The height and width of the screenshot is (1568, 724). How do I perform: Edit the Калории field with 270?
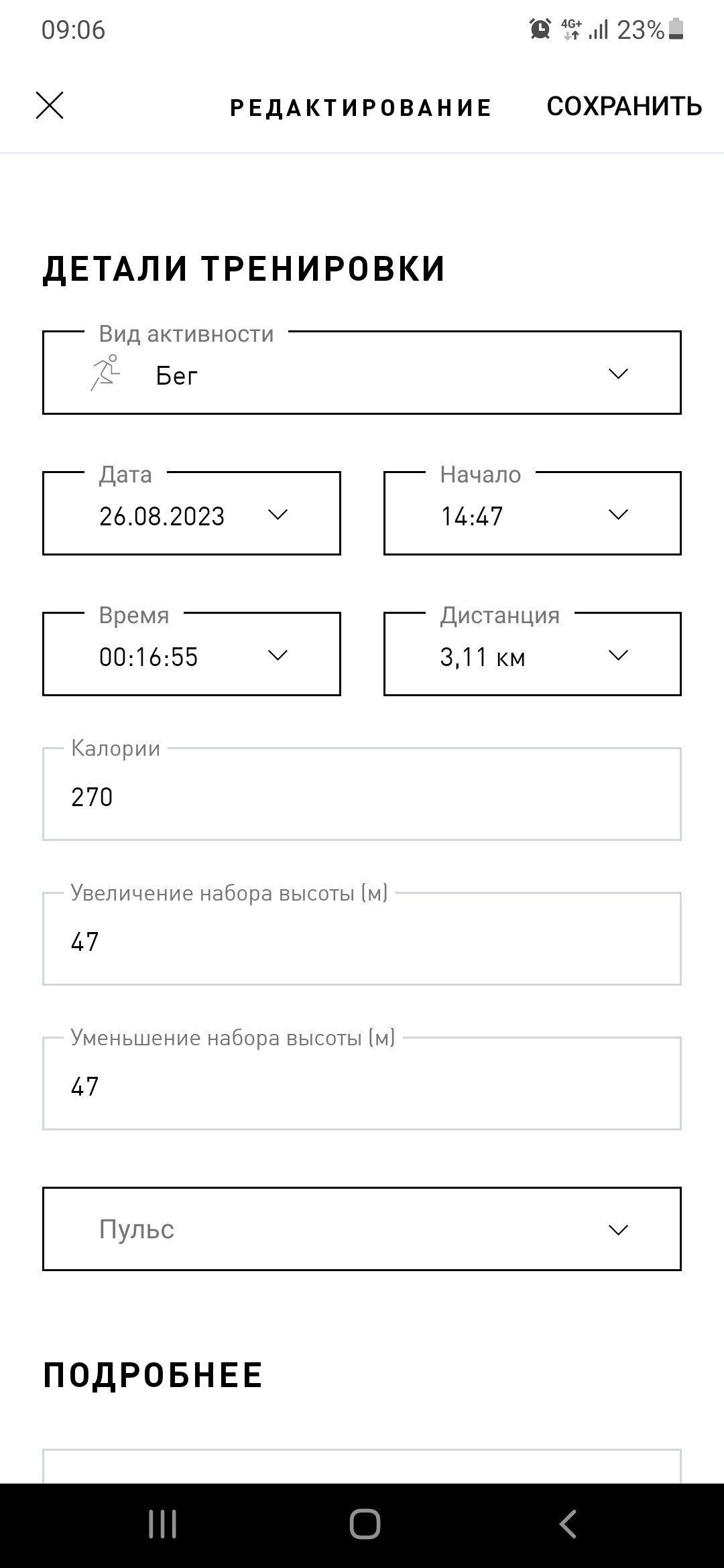coord(362,794)
